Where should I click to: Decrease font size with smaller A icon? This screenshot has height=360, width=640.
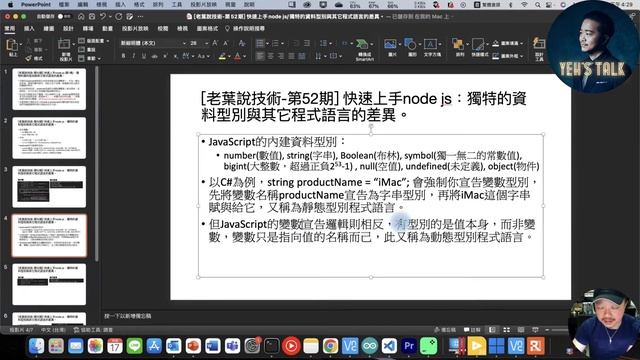click(x=226, y=43)
